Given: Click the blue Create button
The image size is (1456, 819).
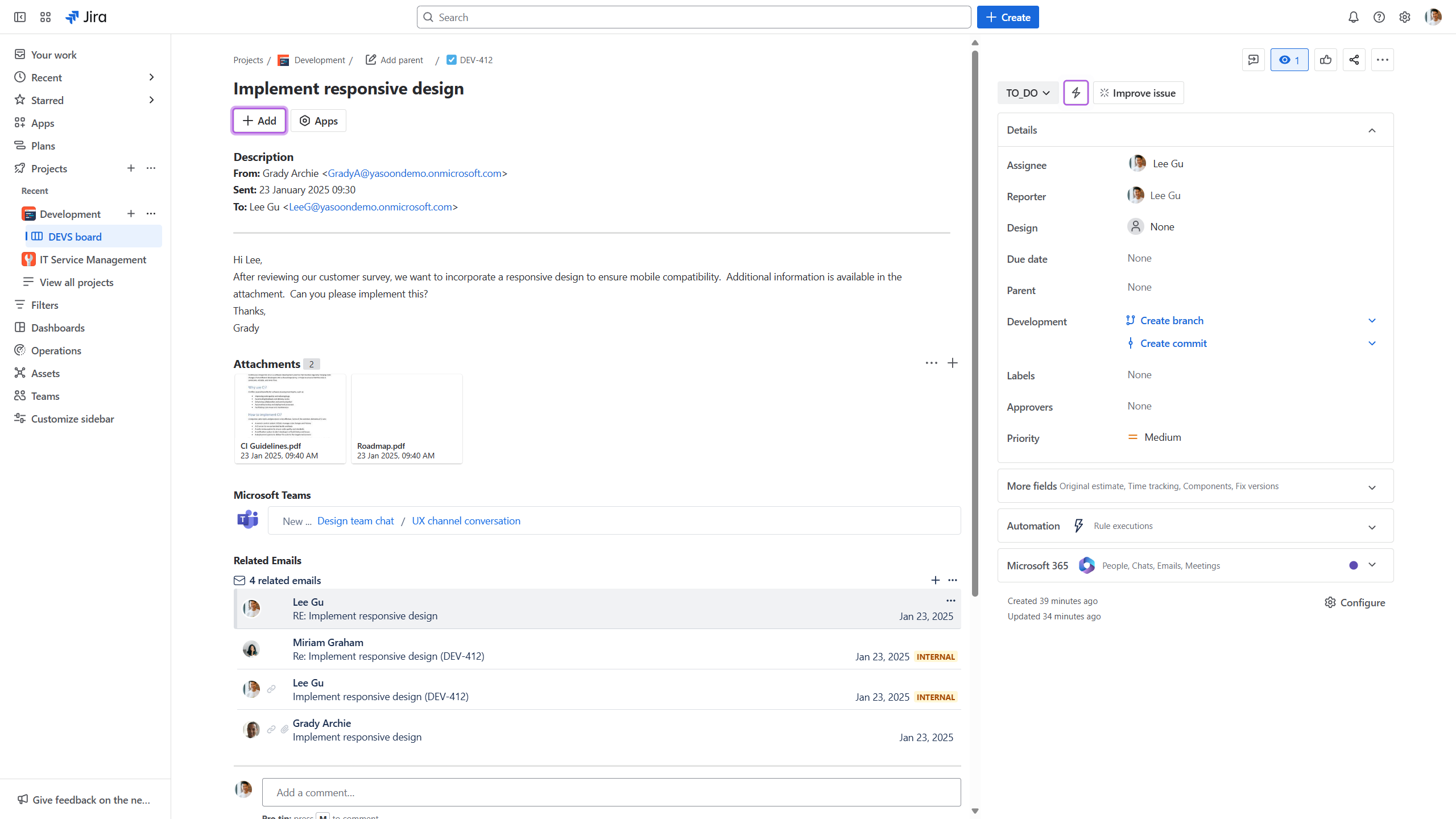Looking at the screenshot, I should [1007, 17].
